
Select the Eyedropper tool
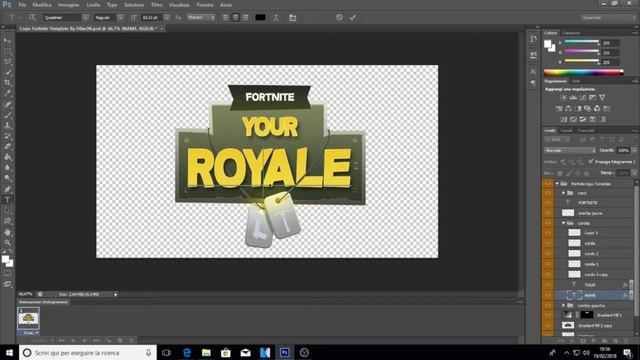7,93
